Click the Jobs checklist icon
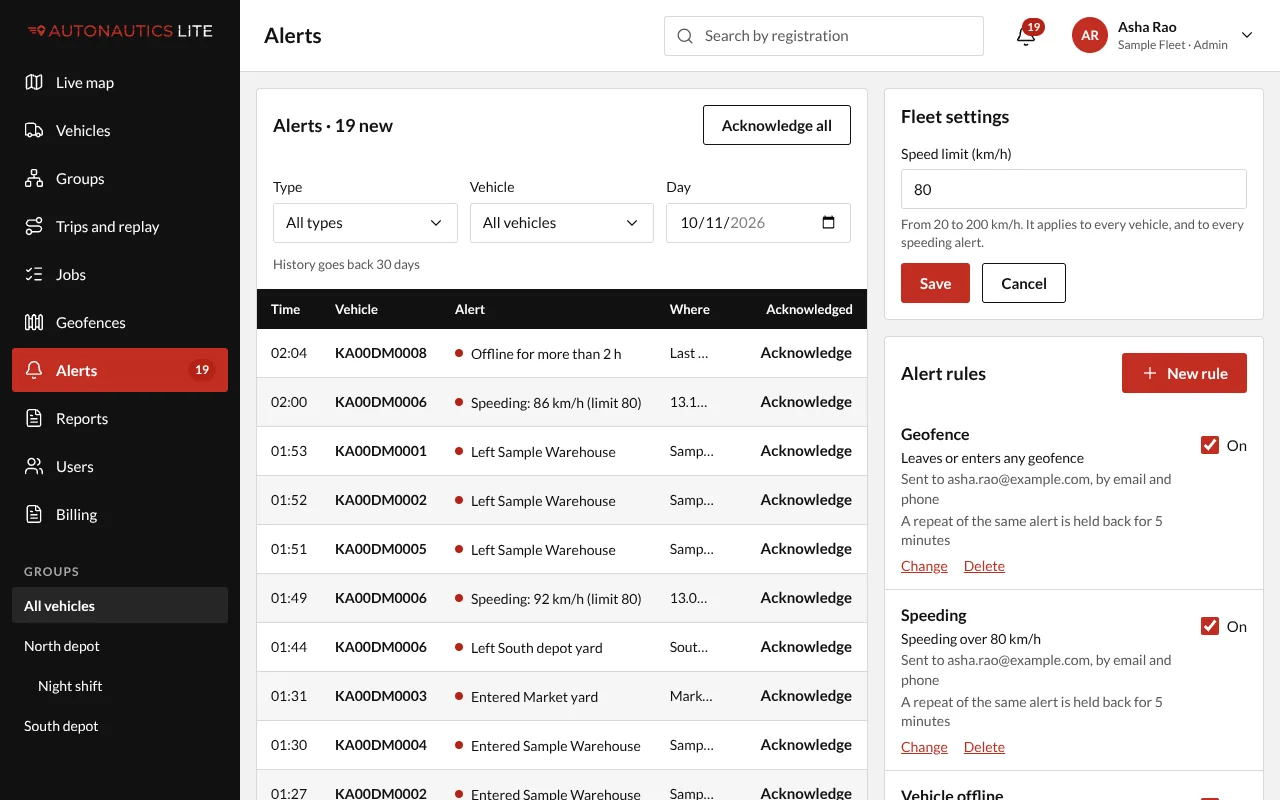 coord(34,275)
